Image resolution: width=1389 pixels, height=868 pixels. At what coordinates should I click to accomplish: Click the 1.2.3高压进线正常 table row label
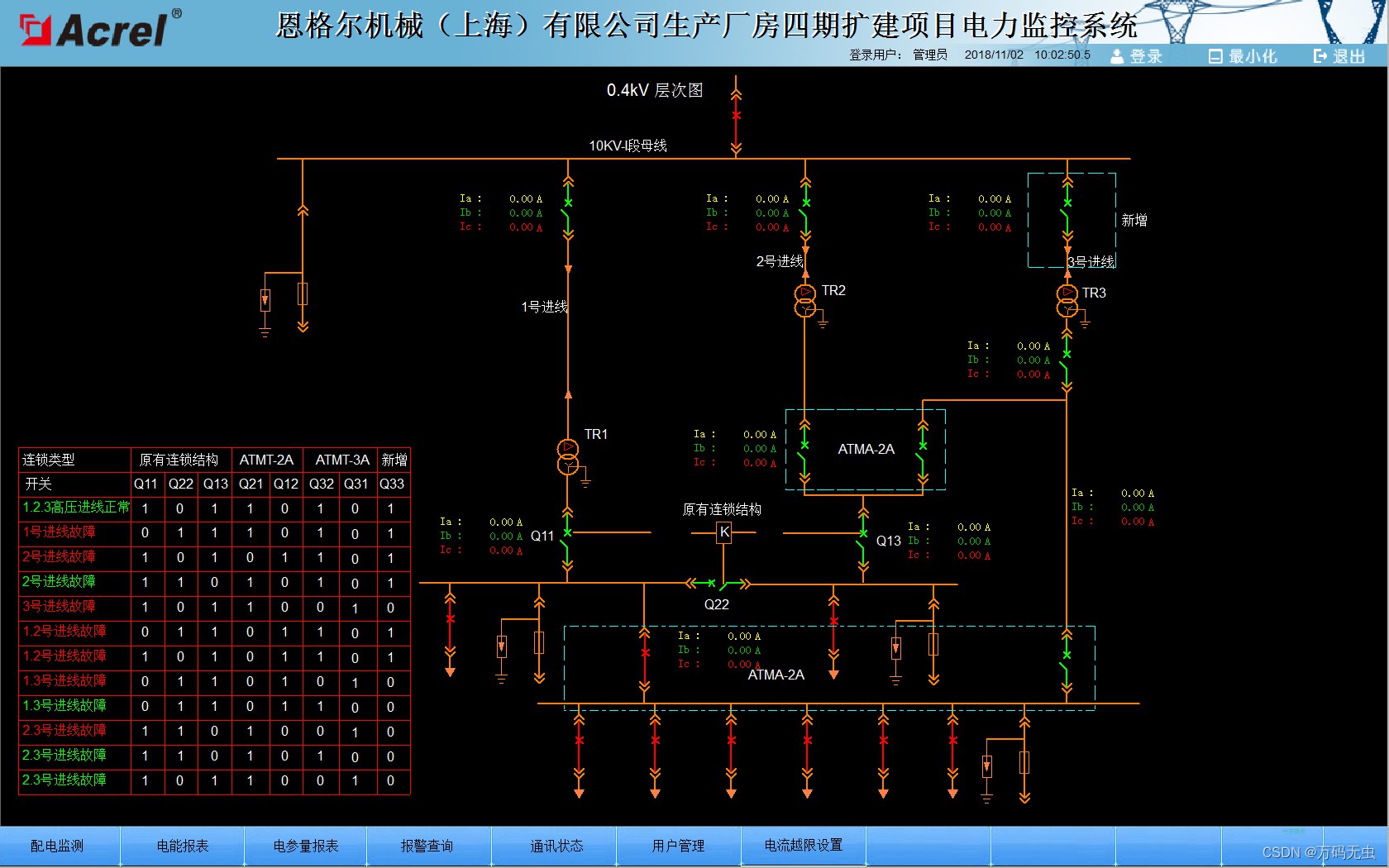pyautogui.click(x=75, y=508)
